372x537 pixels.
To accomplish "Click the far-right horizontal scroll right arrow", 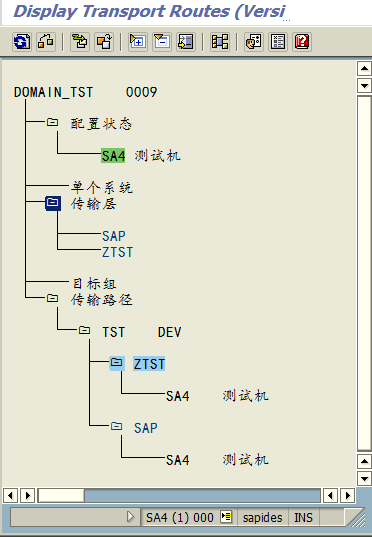I will (347, 495).
